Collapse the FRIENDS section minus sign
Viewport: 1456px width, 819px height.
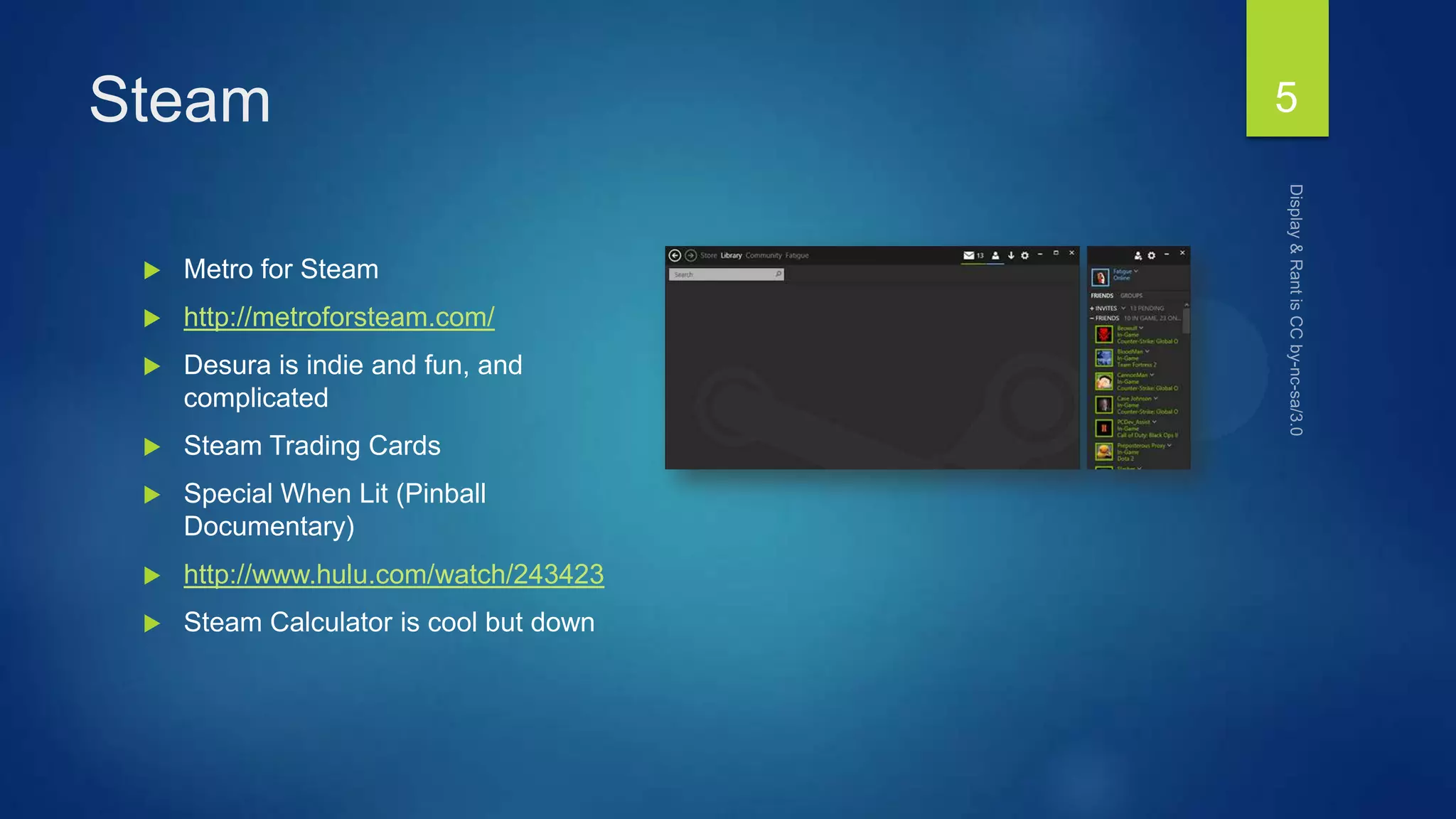point(1092,318)
